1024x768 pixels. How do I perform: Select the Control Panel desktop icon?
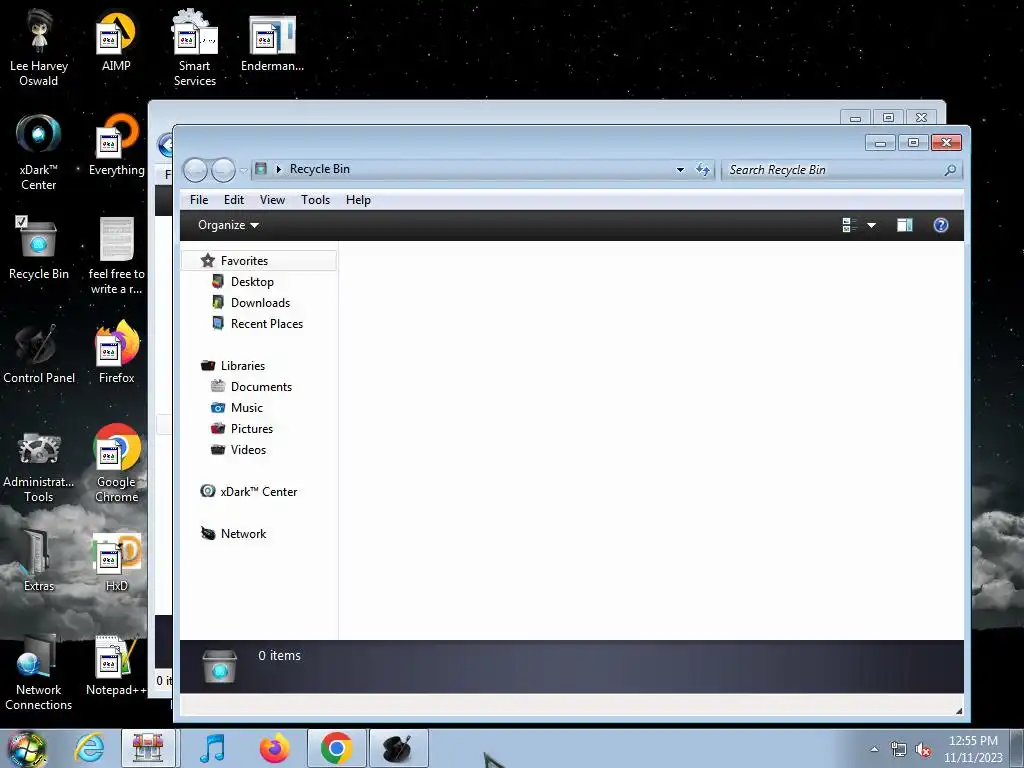coord(39,353)
